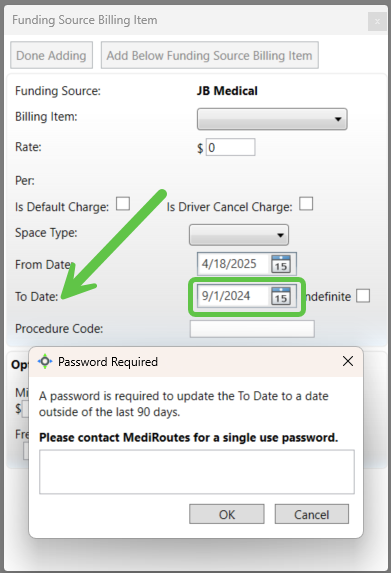
Task: Click the Password Required dialog title bar
Action: (x=196, y=362)
